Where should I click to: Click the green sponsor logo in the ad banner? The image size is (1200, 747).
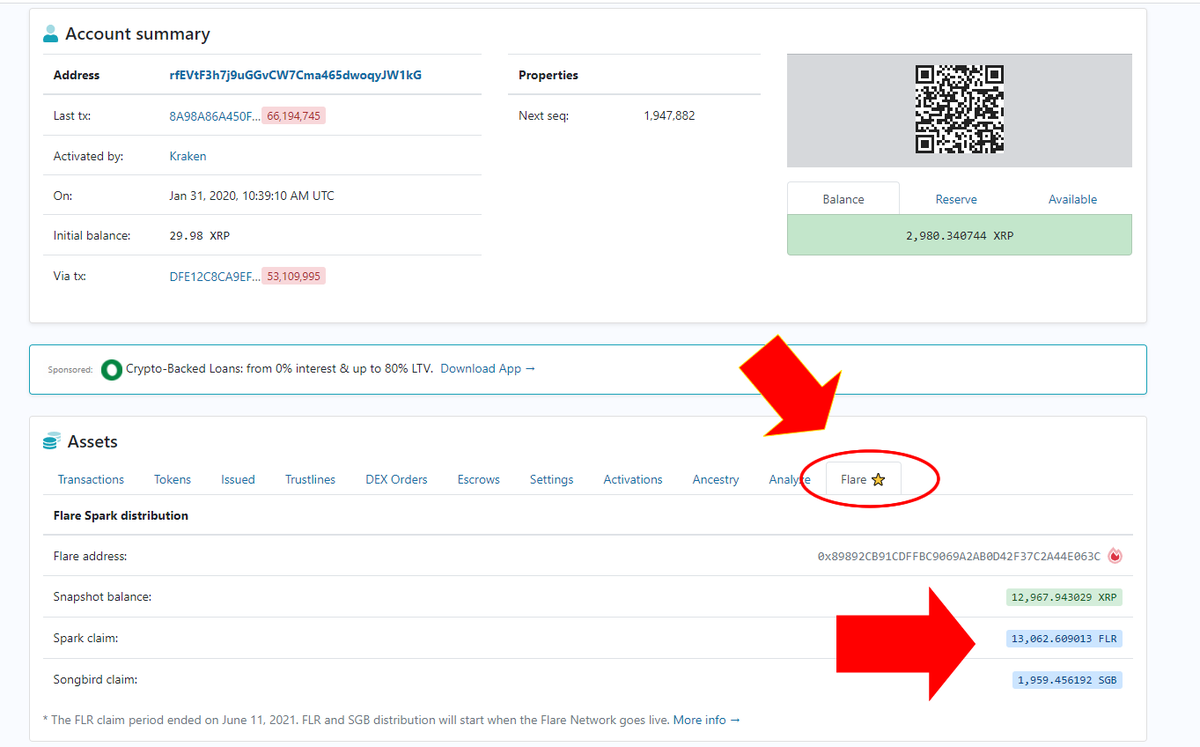tap(111, 368)
